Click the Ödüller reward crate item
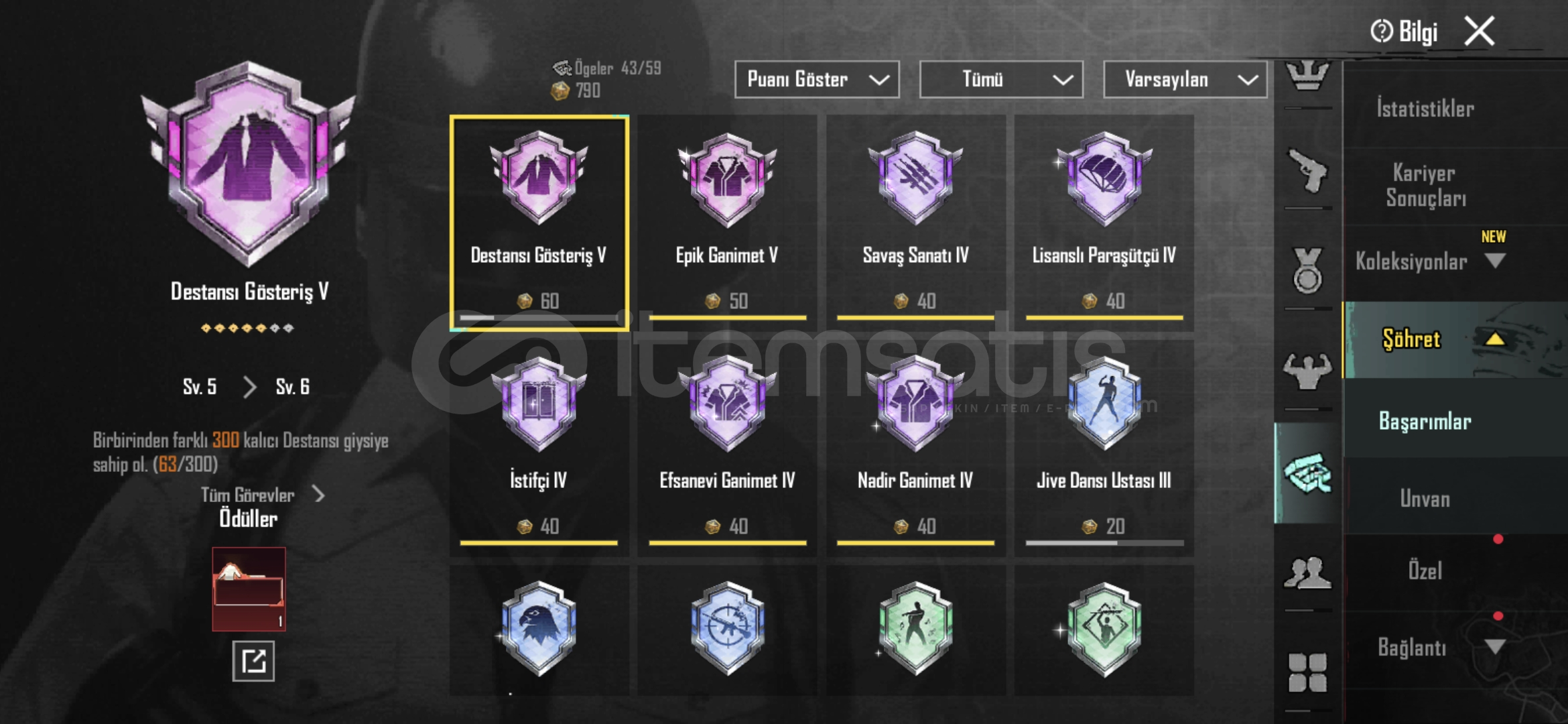Viewport: 1568px width, 724px height. [x=249, y=589]
